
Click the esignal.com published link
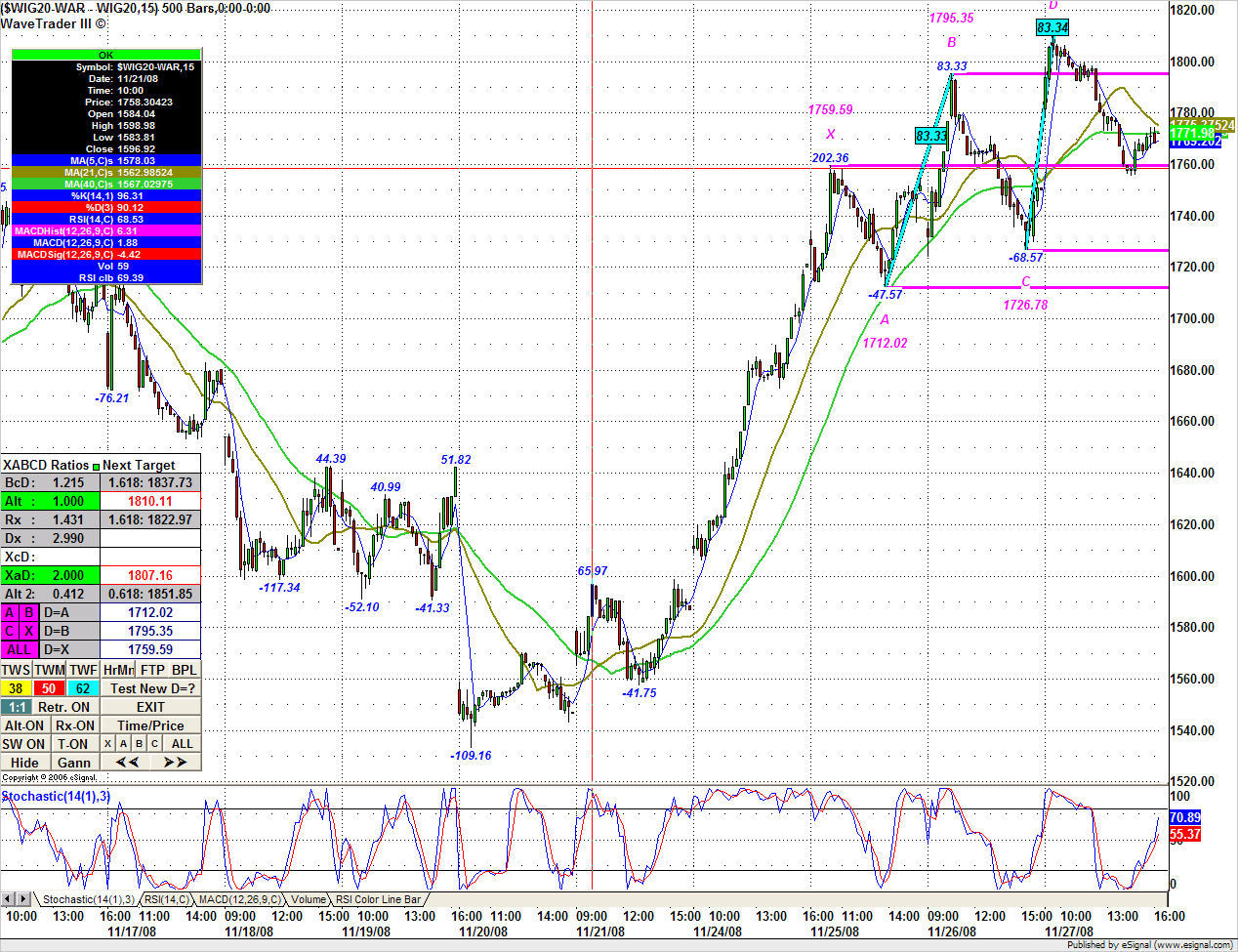point(1194,944)
